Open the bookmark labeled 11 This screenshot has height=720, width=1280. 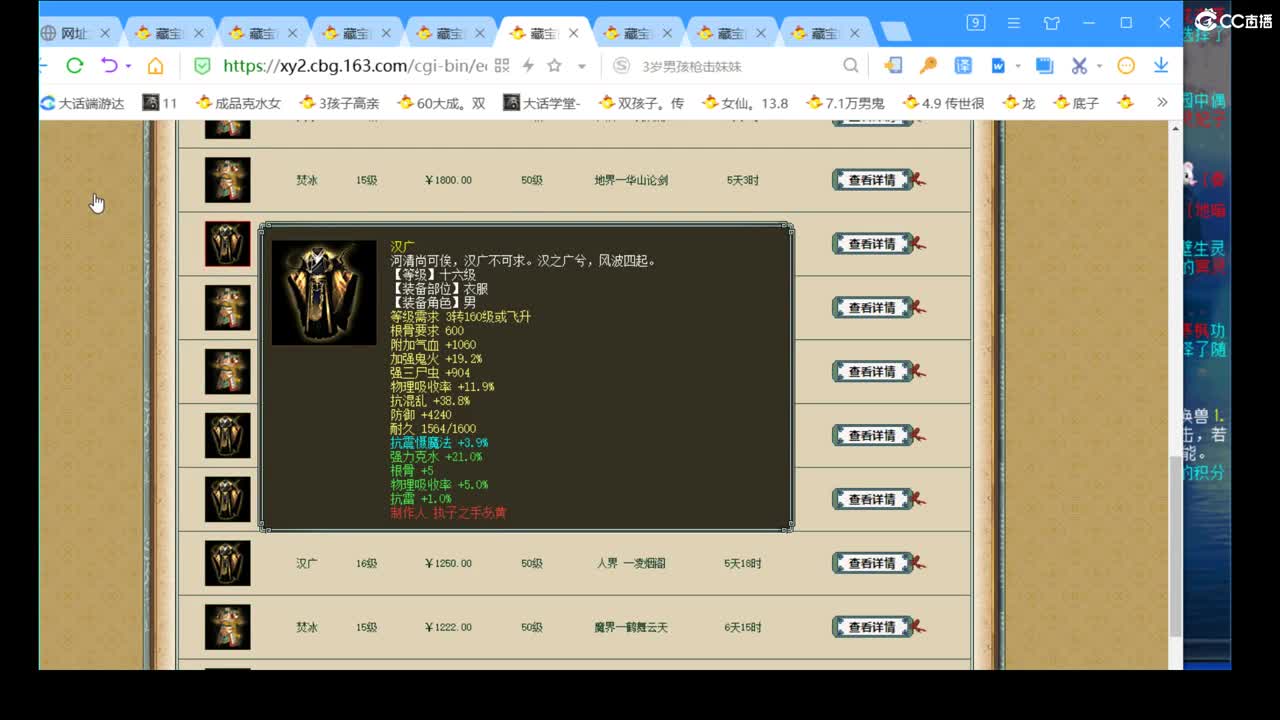(160, 102)
